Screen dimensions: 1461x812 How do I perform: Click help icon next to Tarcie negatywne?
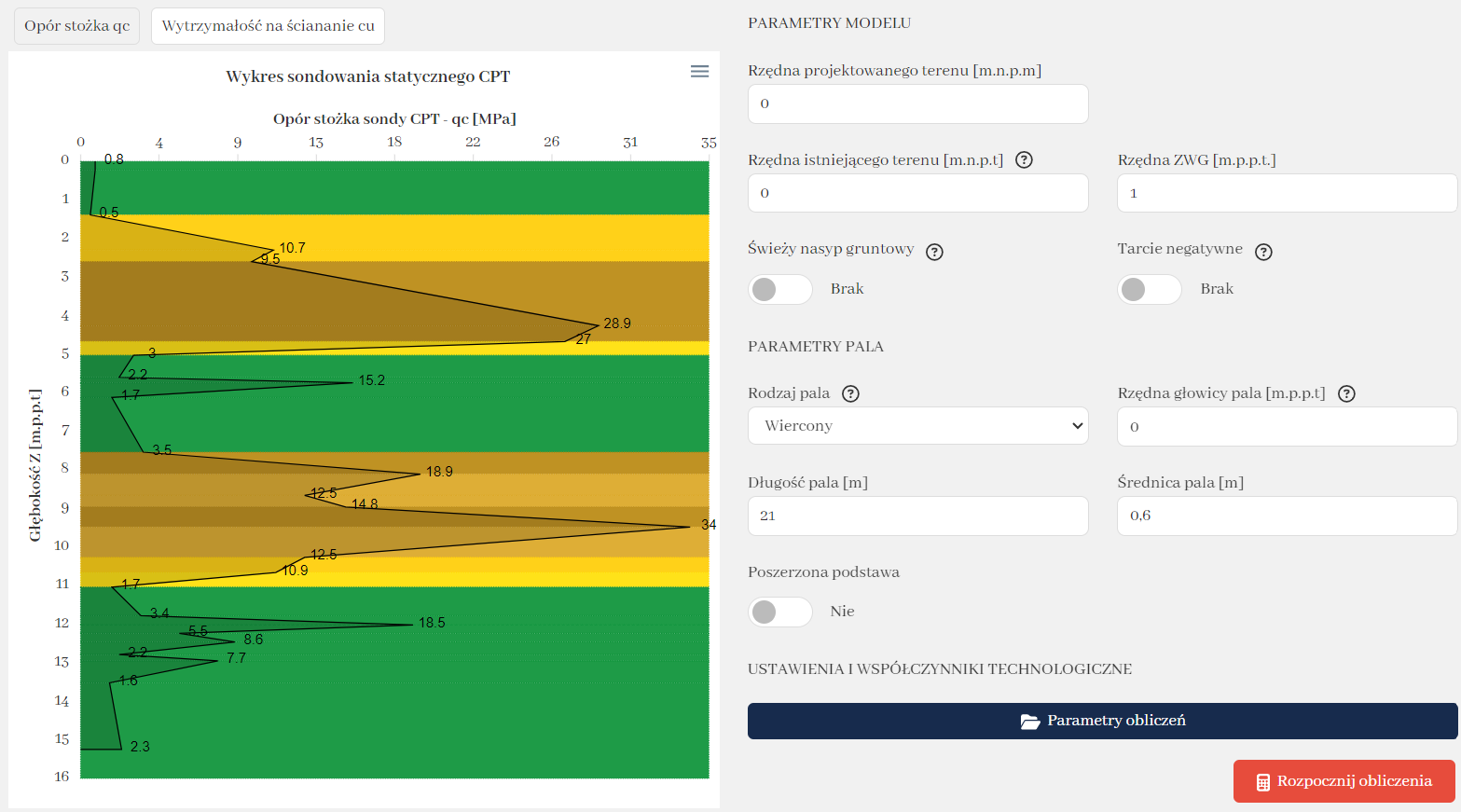(x=1263, y=252)
